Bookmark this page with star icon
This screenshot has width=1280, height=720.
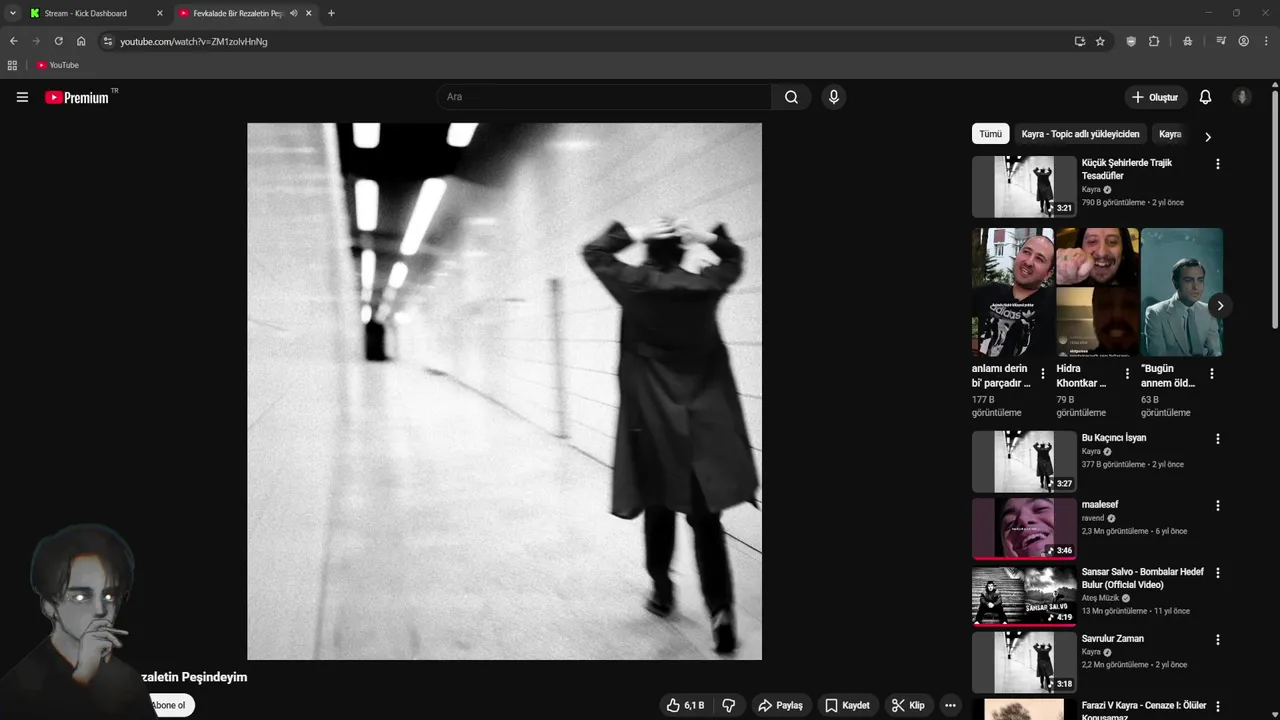(x=1100, y=41)
